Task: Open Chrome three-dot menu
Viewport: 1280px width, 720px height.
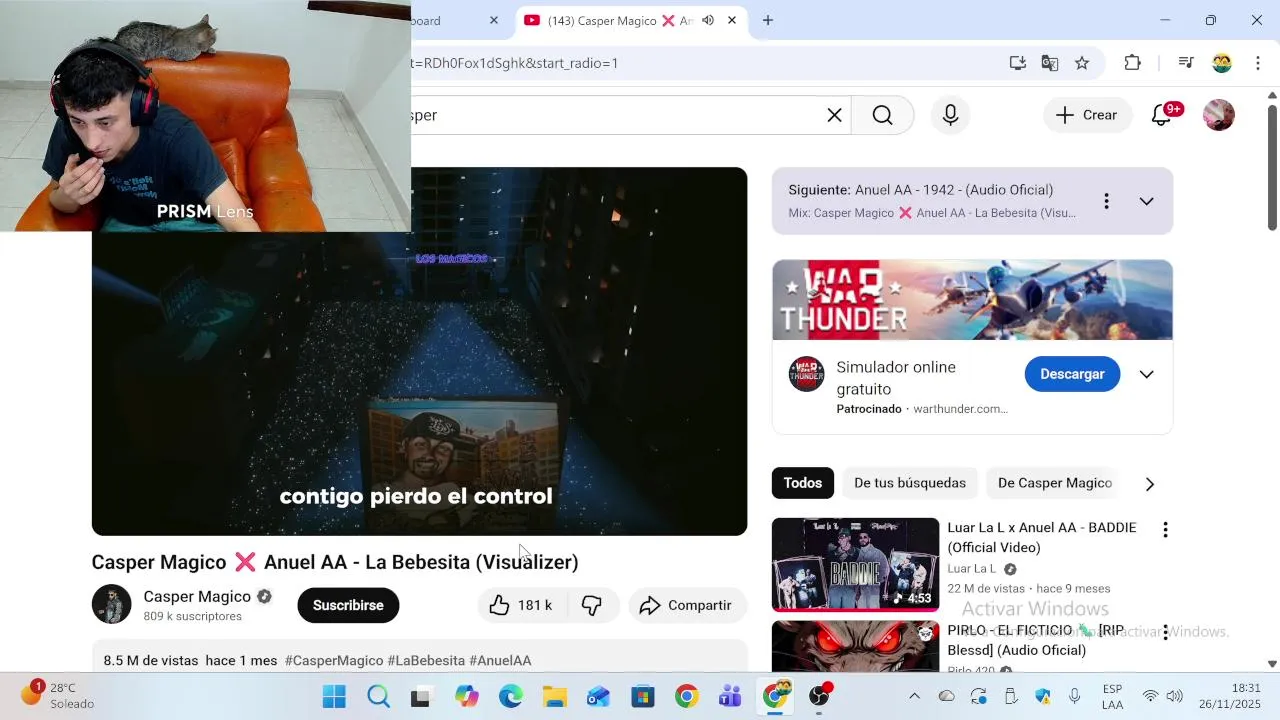Action: tap(1258, 63)
